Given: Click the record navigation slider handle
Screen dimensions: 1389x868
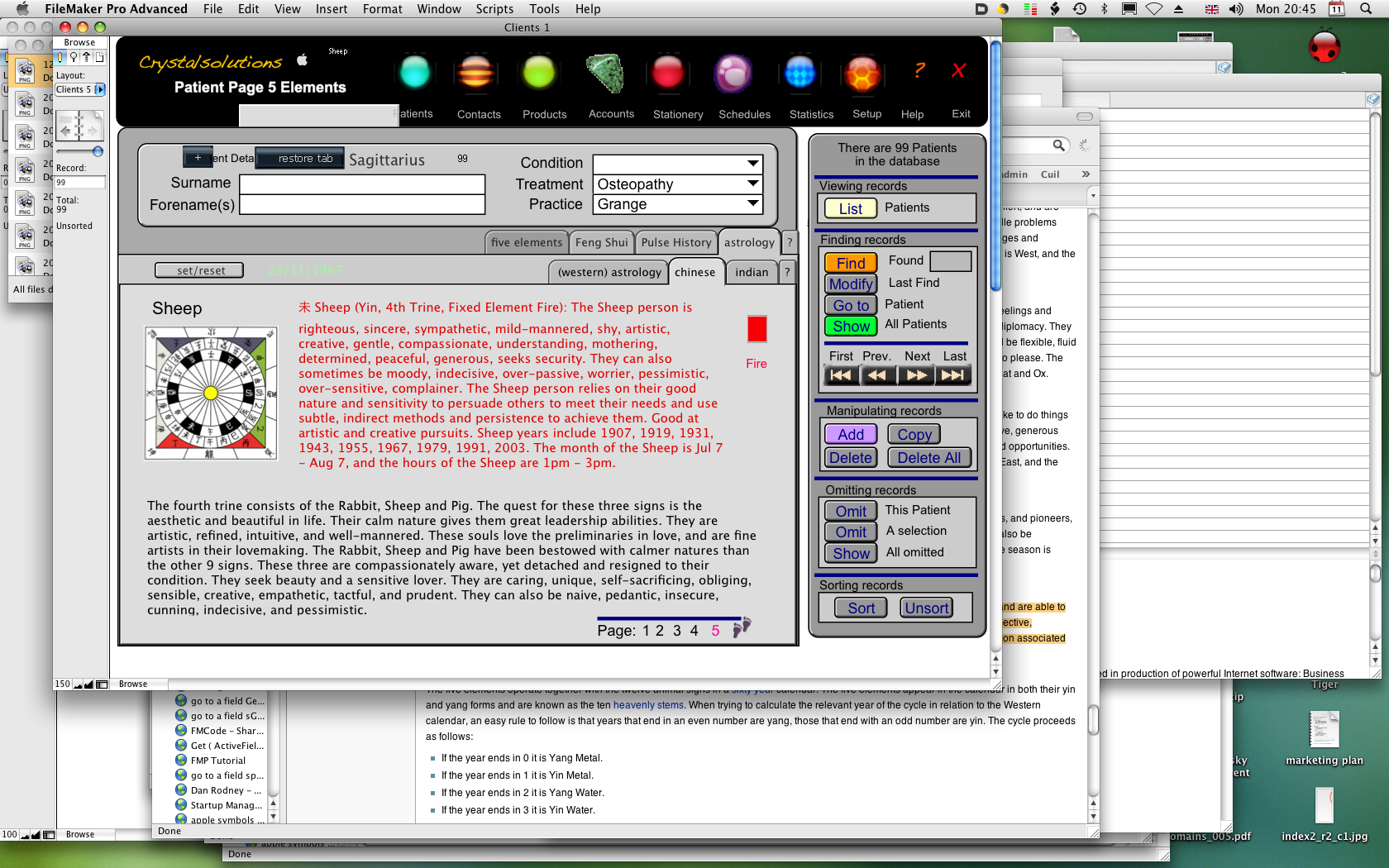Looking at the screenshot, I should tap(98, 151).
